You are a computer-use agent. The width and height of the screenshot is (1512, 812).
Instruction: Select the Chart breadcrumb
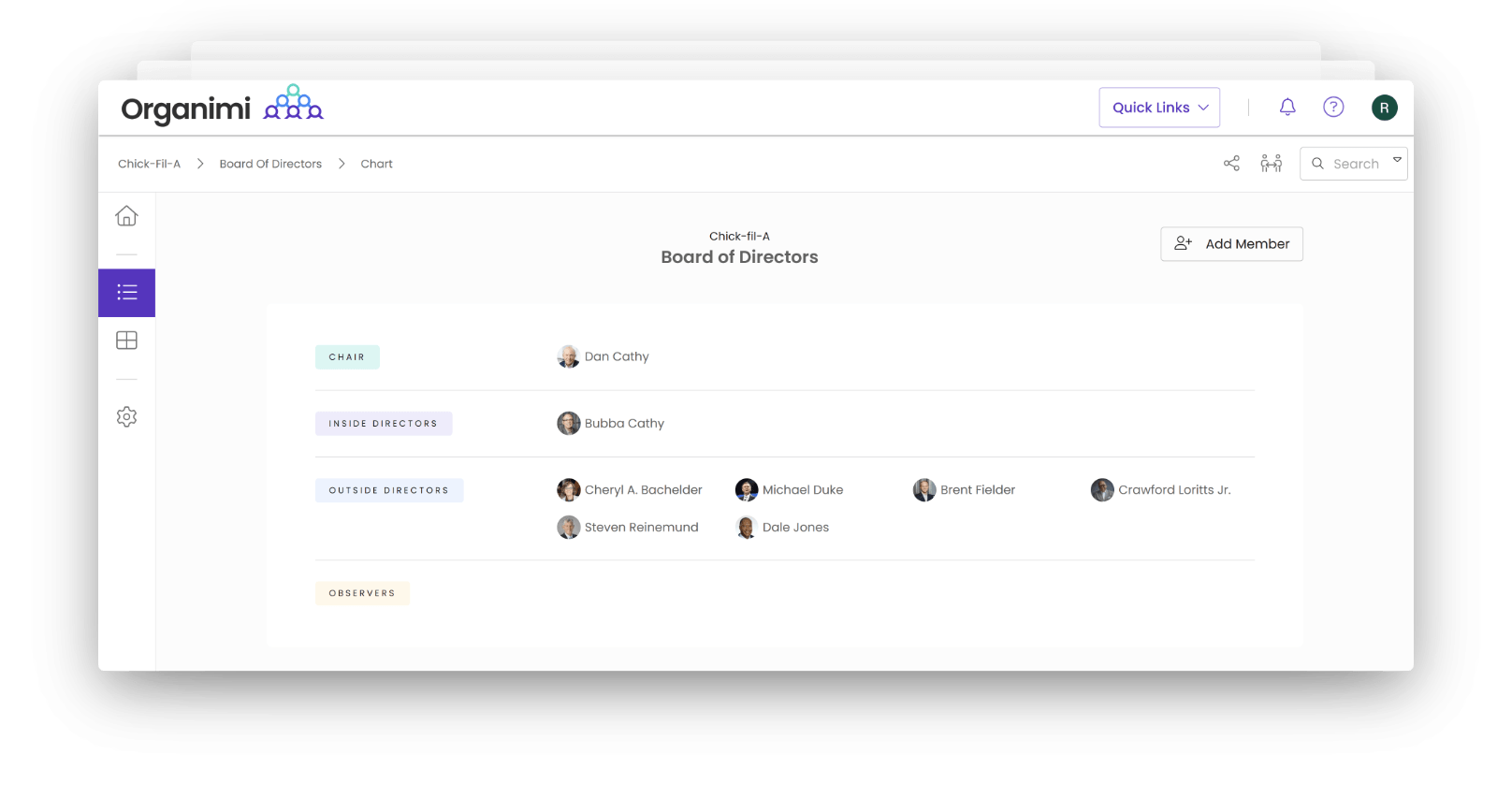tap(376, 164)
